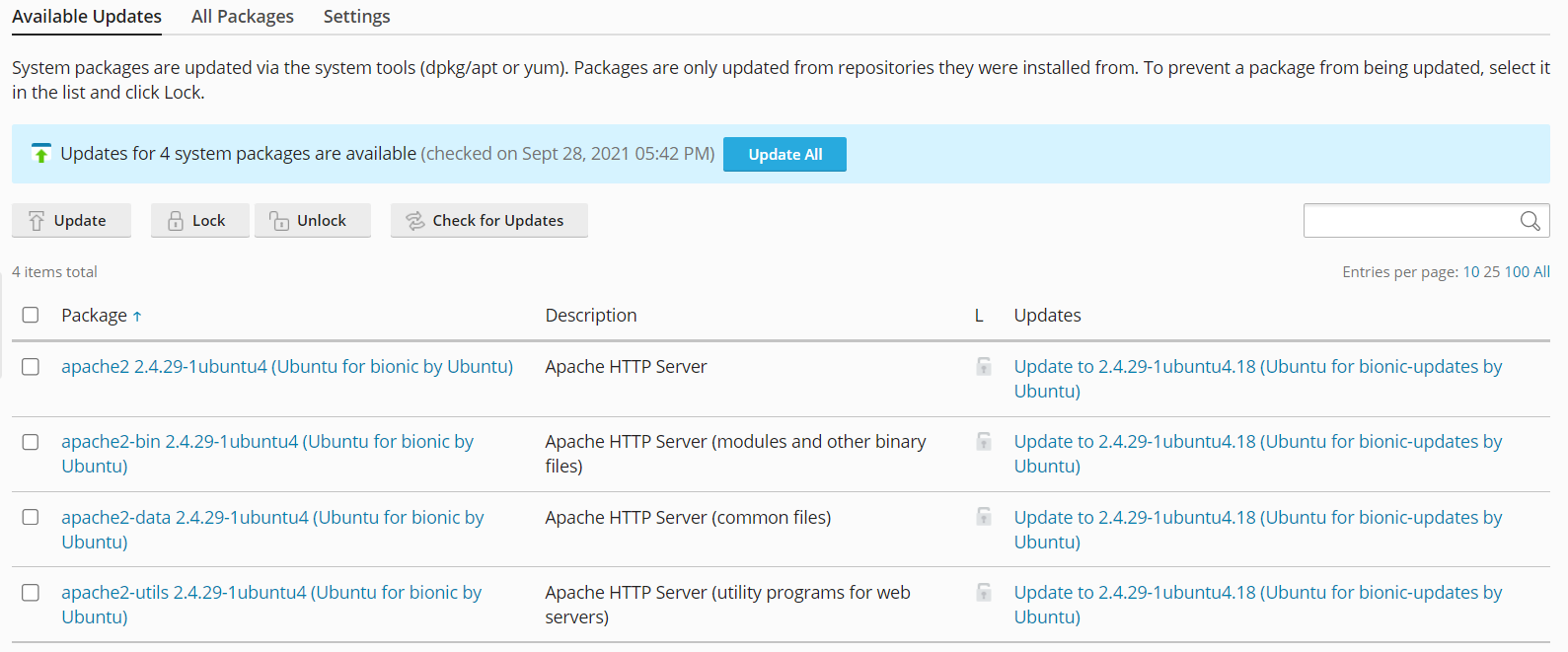This screenshot has width=1568, height=652.
Task: Select the apache2-data package checkbox
Action: coord(31,518)
